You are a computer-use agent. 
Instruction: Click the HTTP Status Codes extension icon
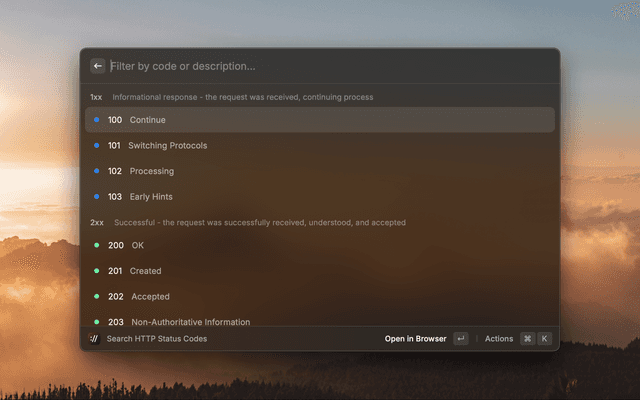coord(94,339)
